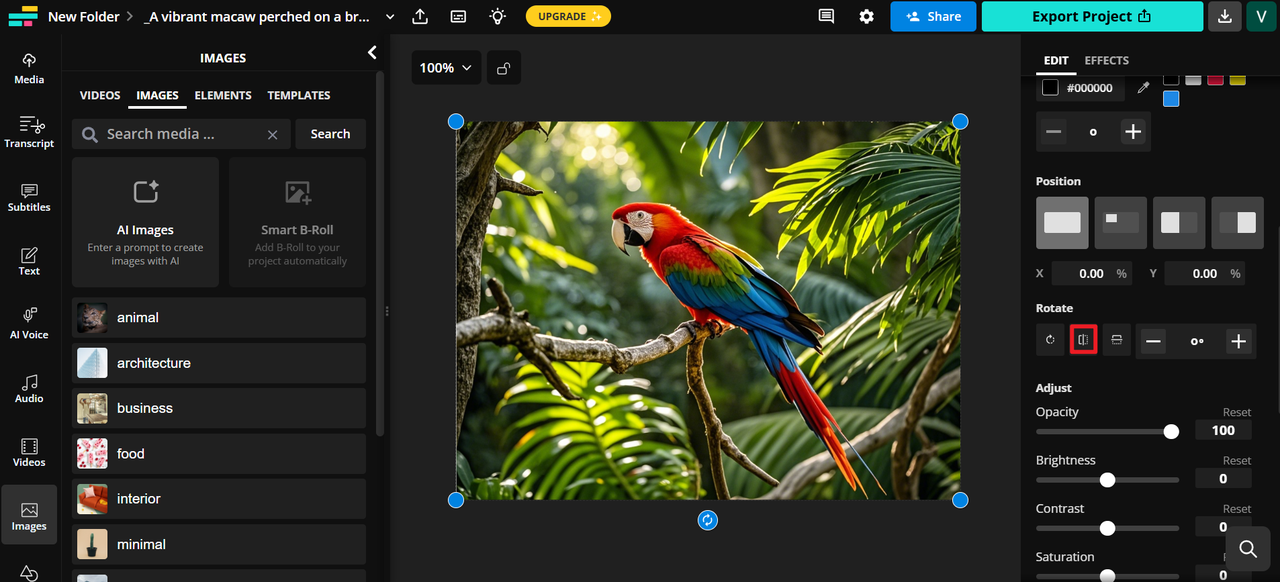The width and height of the screenshot is (1280, 582).
Task: Click the Contrast slider handle
Action: coord(1107,527)
